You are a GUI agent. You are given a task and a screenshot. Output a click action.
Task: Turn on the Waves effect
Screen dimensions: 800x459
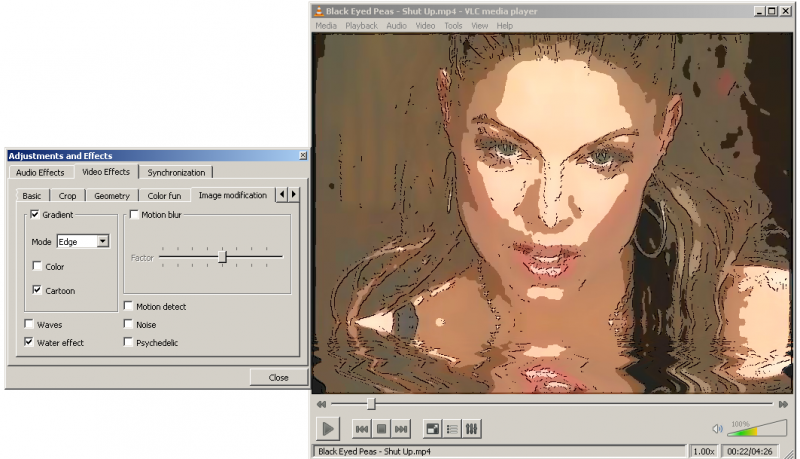pyautogui.click(x=29, y=324)
